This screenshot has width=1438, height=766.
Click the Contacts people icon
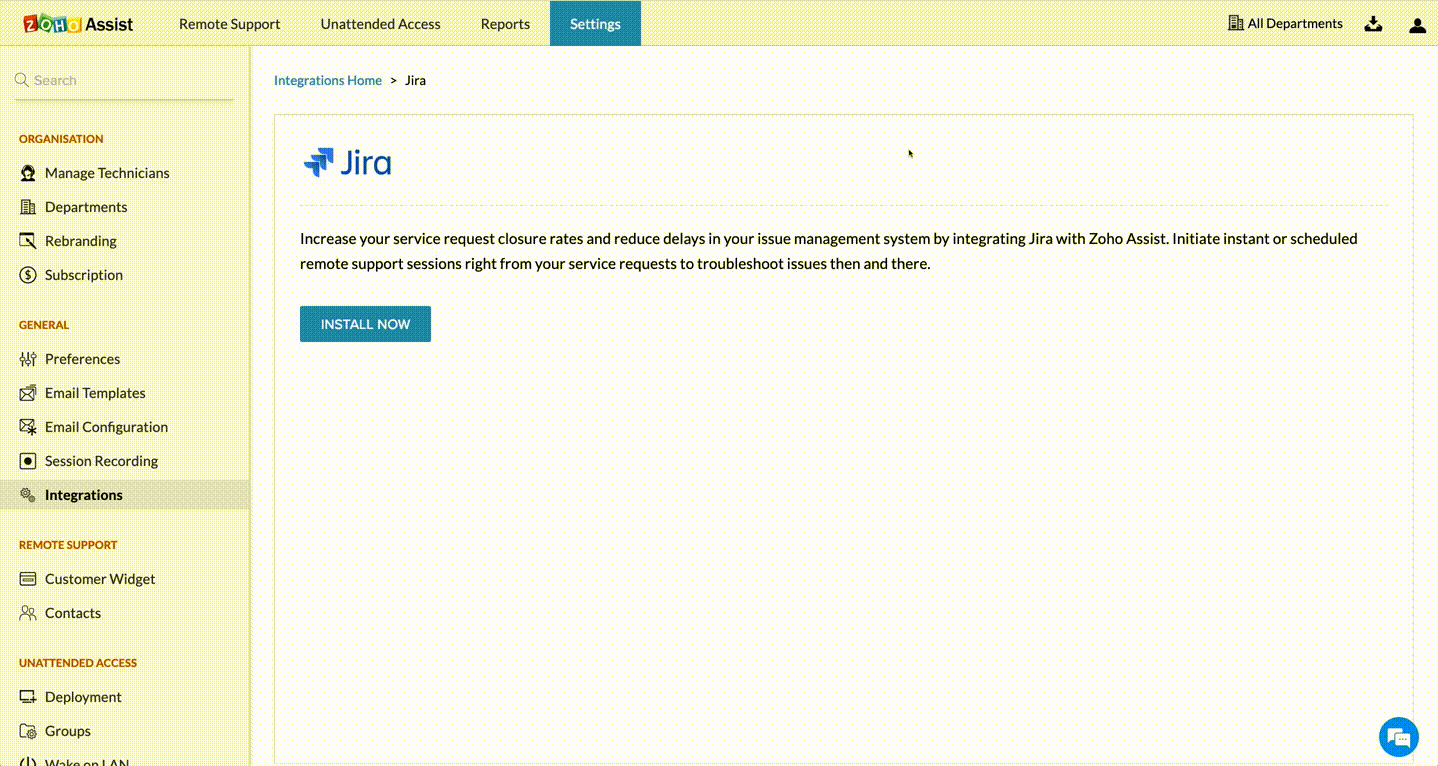28,613
